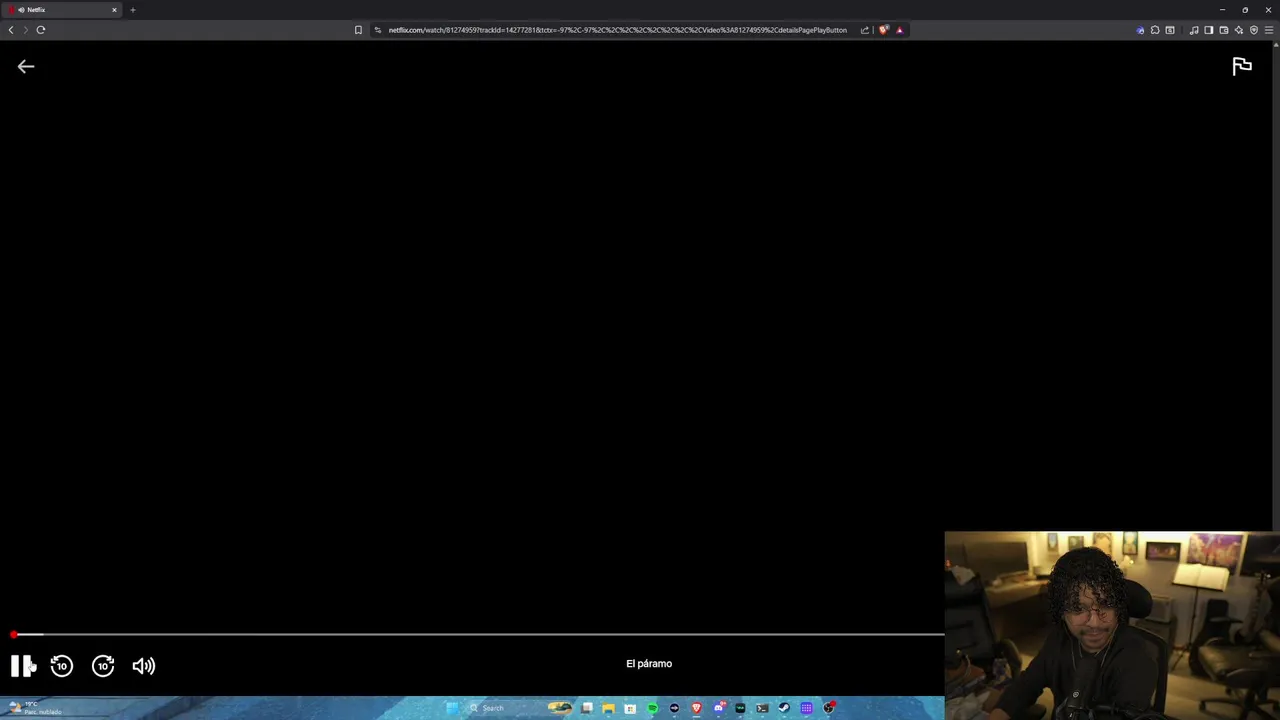Open the weather widget on the taskbar
The image size is (1280, 720).
coord(35,708)
